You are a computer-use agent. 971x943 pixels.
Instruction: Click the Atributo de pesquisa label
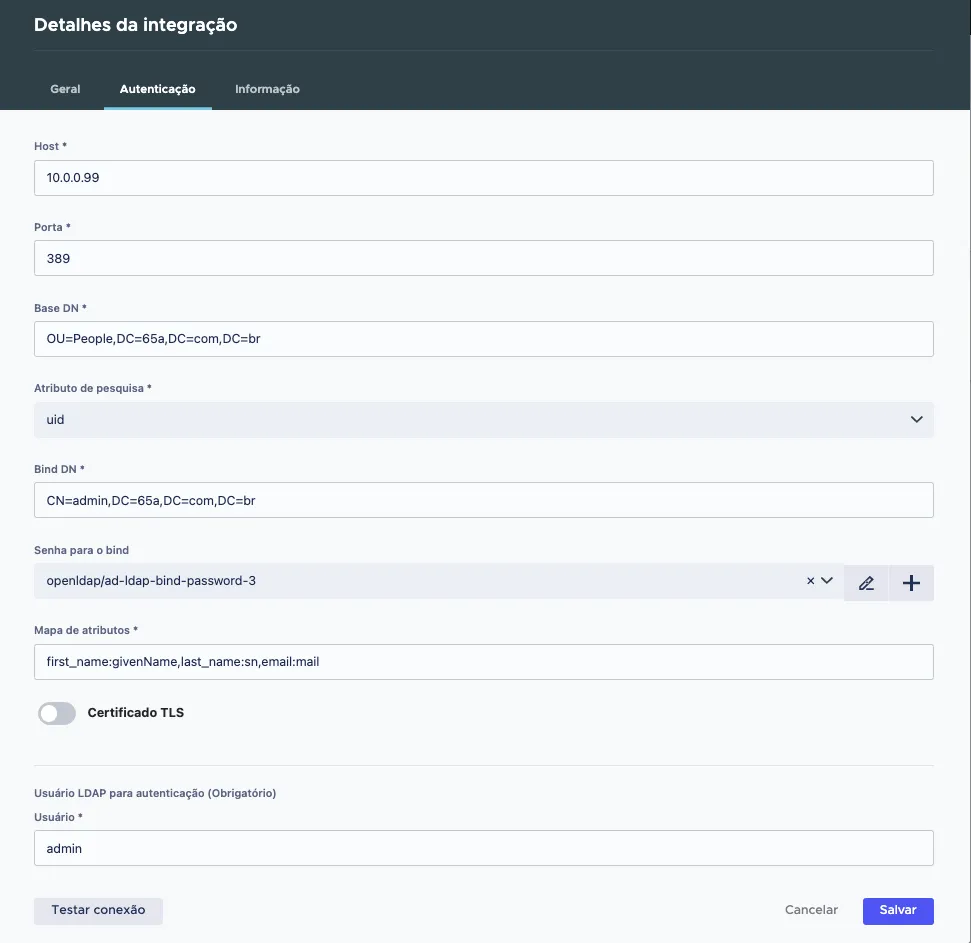pyautogui.click(x=93, y=388)
